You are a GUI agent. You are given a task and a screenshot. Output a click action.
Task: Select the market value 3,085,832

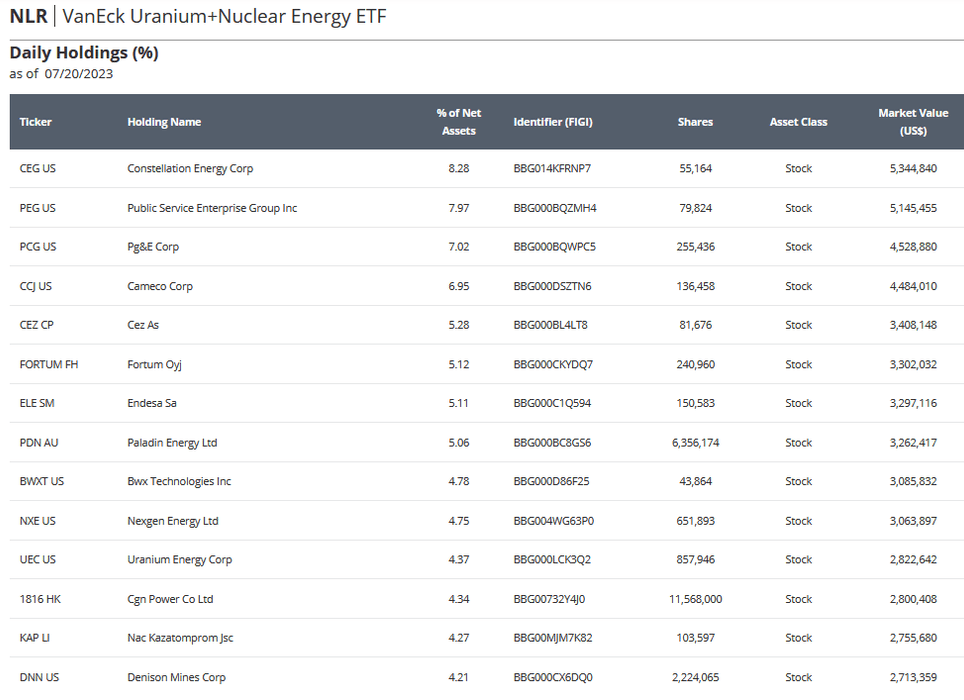point(913,481)
